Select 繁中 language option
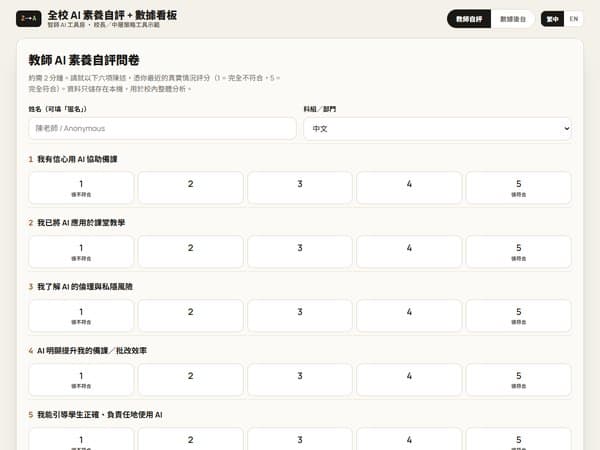Screen dimensions: 600x450 (553, 19)
